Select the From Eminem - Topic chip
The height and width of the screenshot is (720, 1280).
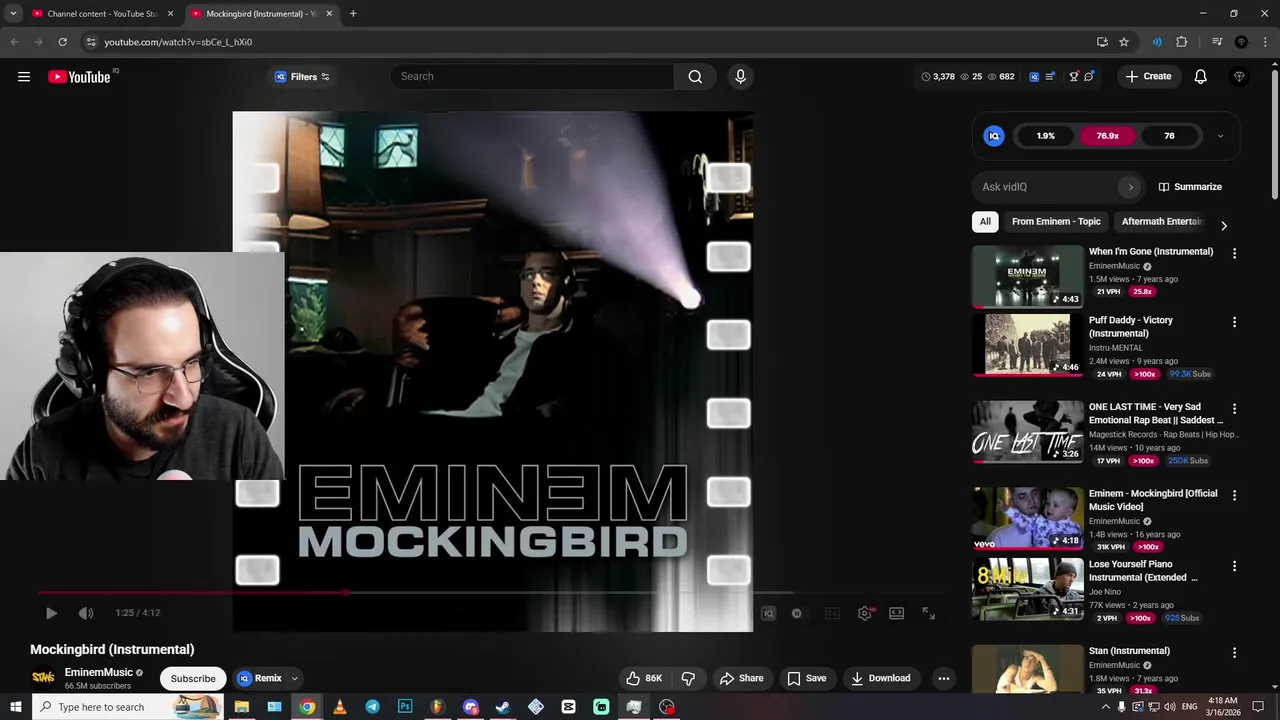1056,222
